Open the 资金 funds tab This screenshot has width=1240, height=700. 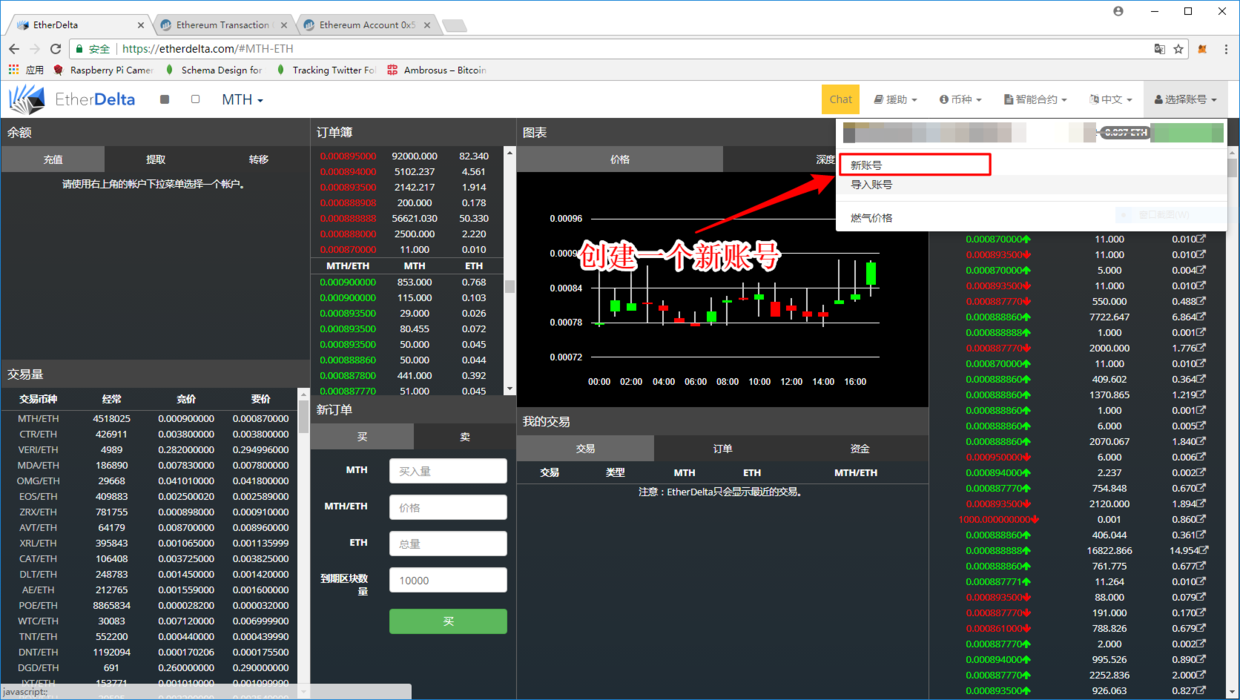pos(859,449)
